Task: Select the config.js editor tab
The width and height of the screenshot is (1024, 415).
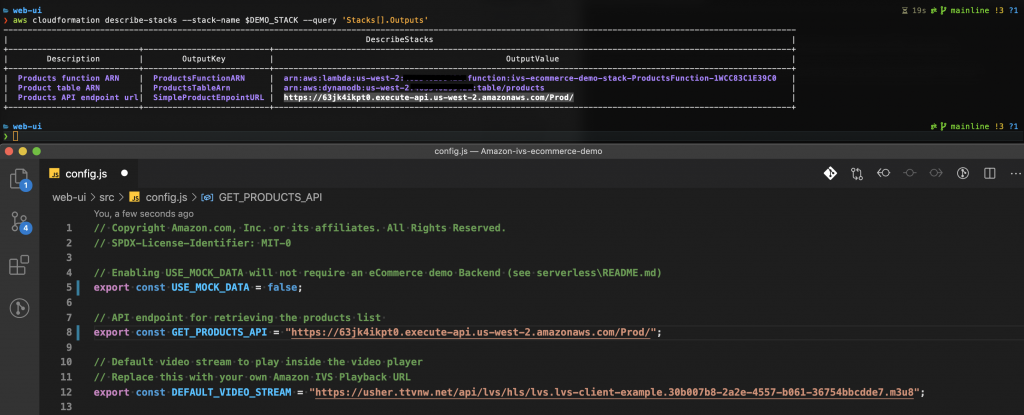Action: tap(90, 174)
